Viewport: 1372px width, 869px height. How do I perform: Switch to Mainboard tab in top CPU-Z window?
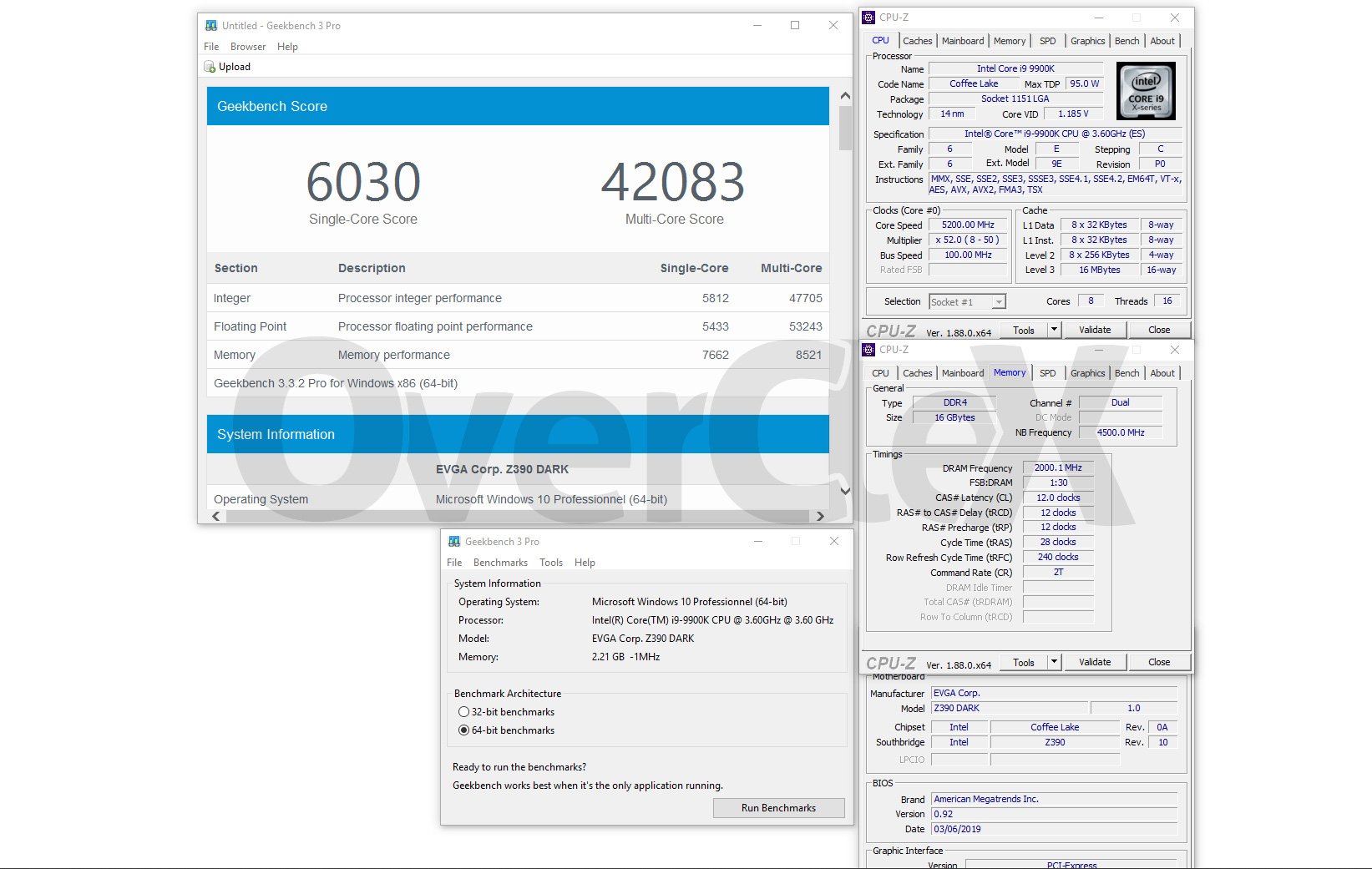click(x=963, y=41)
